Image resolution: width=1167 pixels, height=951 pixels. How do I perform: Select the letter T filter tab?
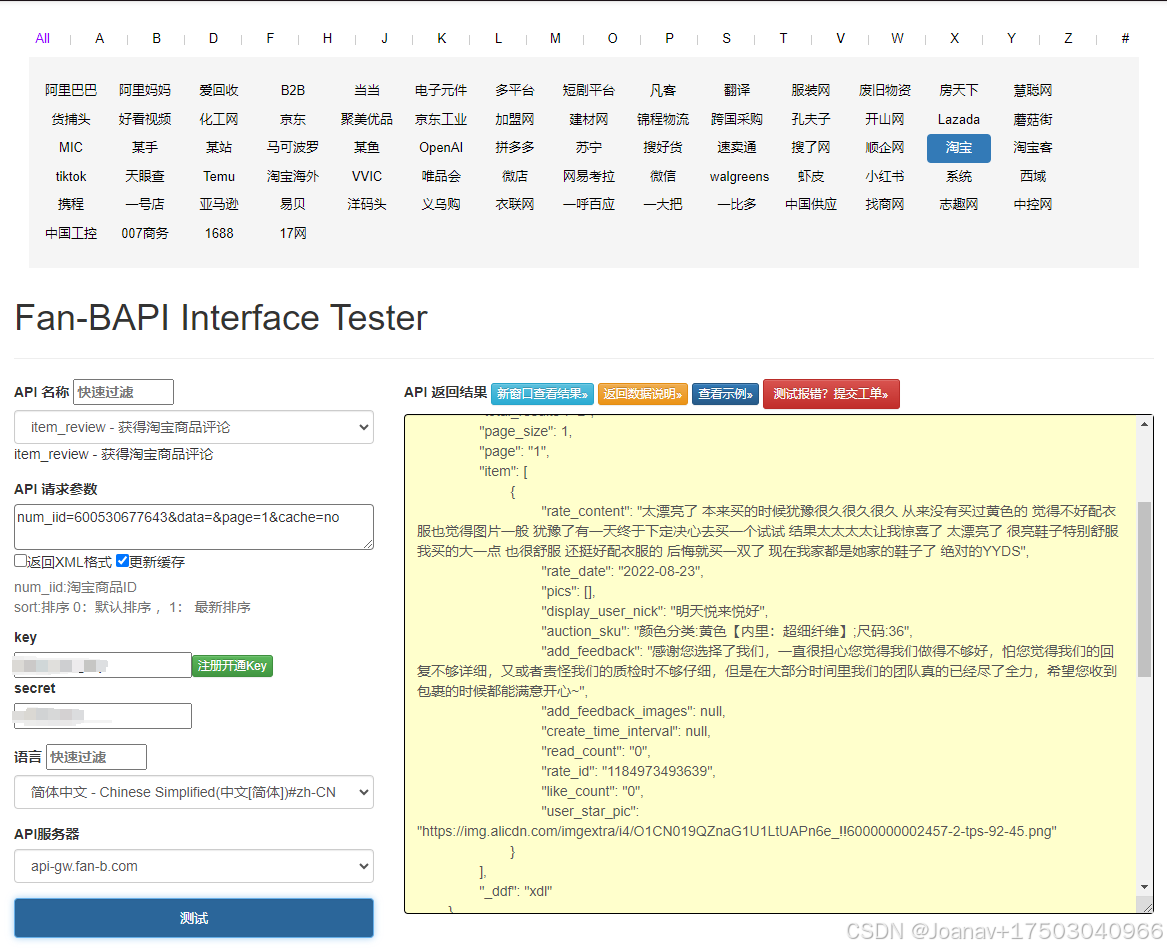pyautogui.click(x=783, y=38)
